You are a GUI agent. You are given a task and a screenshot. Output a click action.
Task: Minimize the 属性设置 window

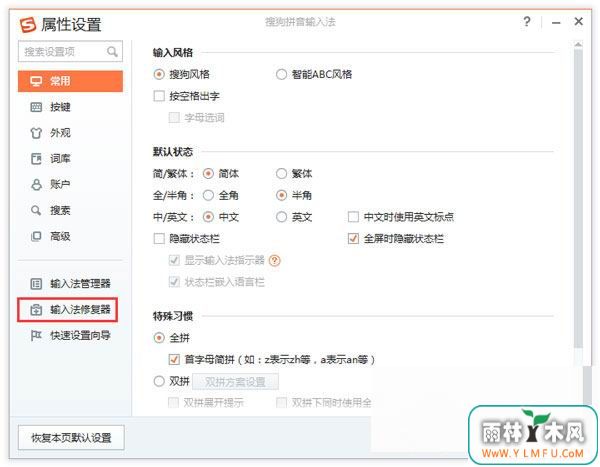coord(556,23)
